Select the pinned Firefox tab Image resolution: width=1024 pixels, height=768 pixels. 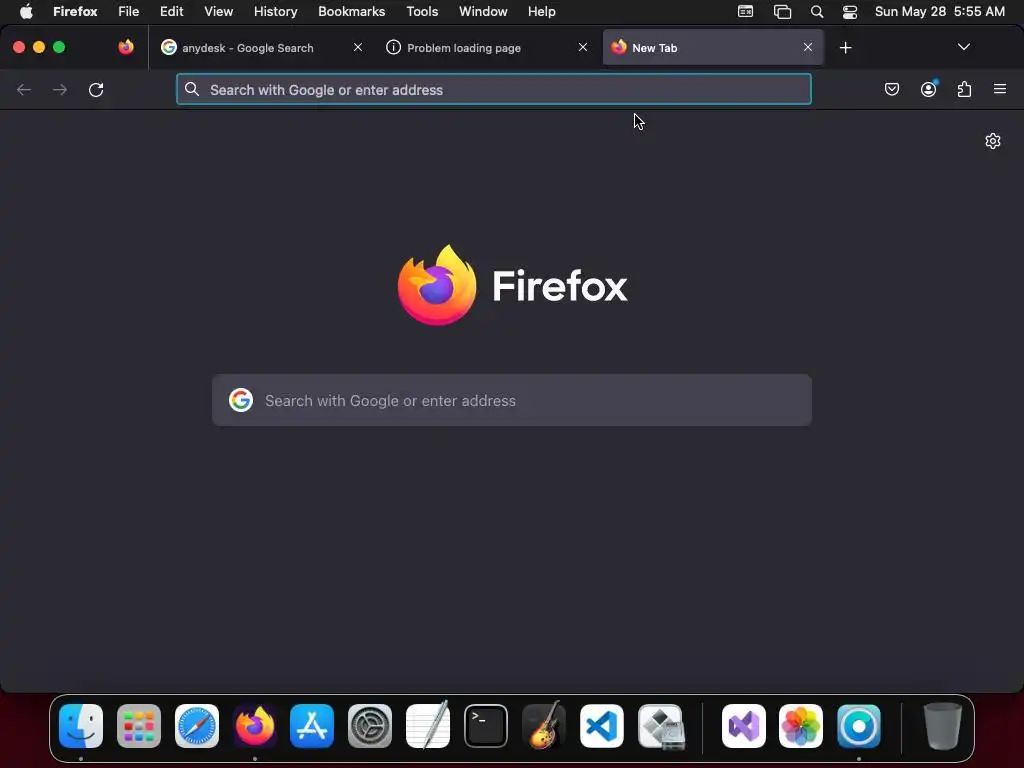126,47
